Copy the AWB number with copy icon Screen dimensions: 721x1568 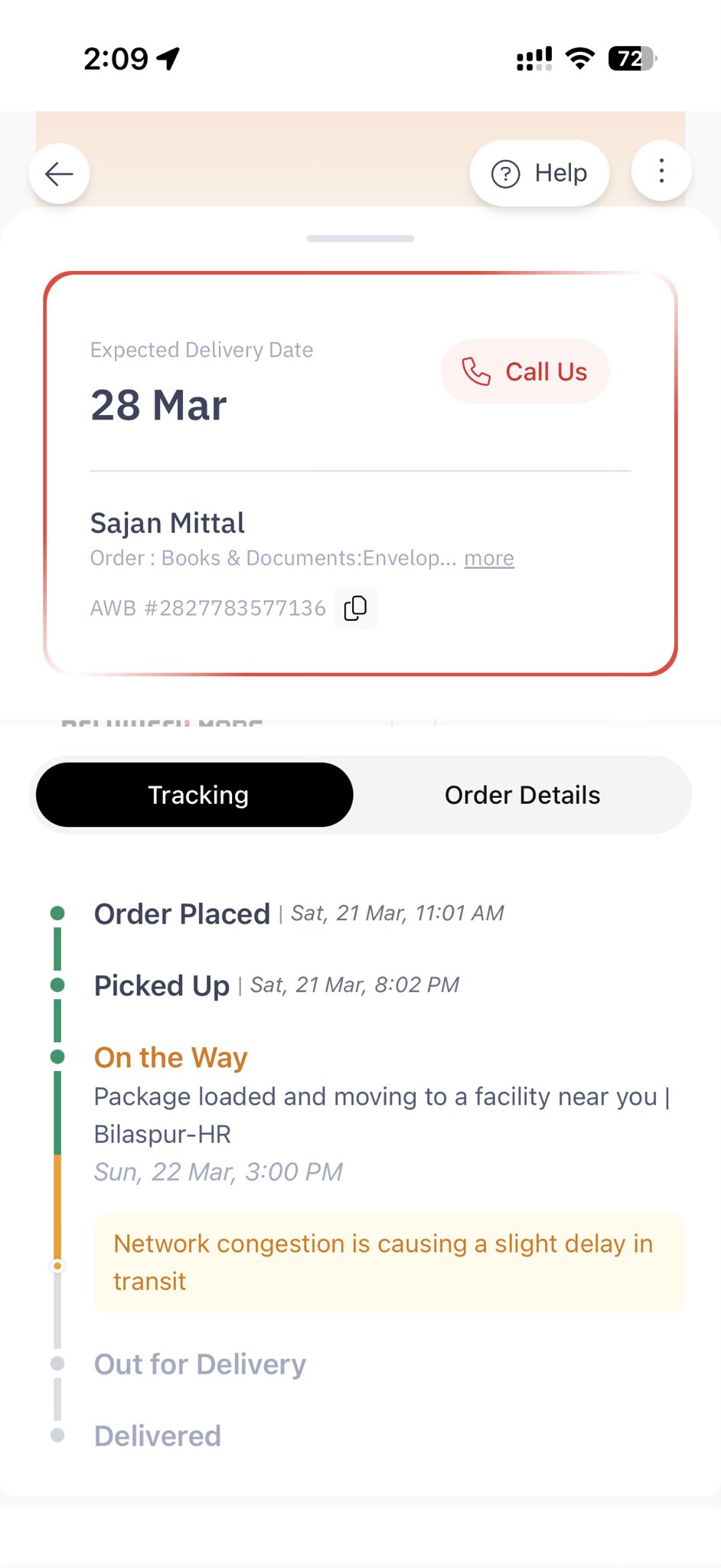355,608
